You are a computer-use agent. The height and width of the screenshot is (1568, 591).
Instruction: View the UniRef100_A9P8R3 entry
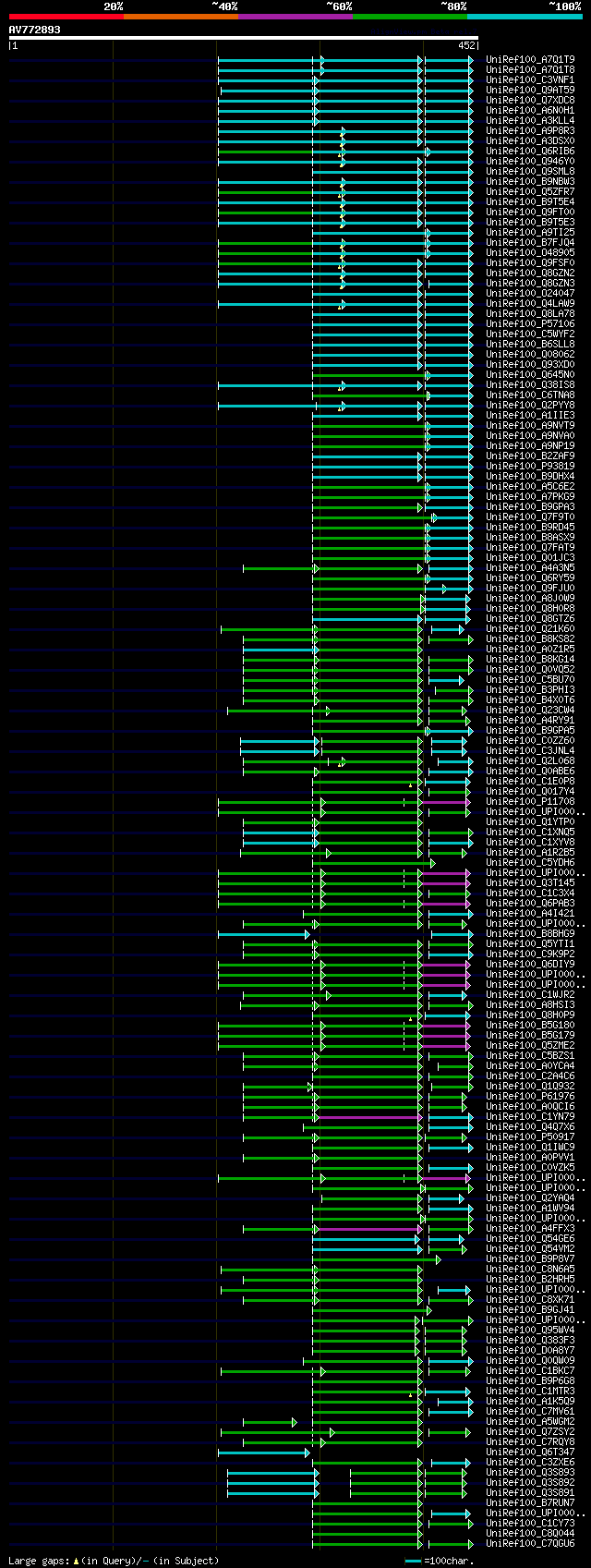pos(530,130)
